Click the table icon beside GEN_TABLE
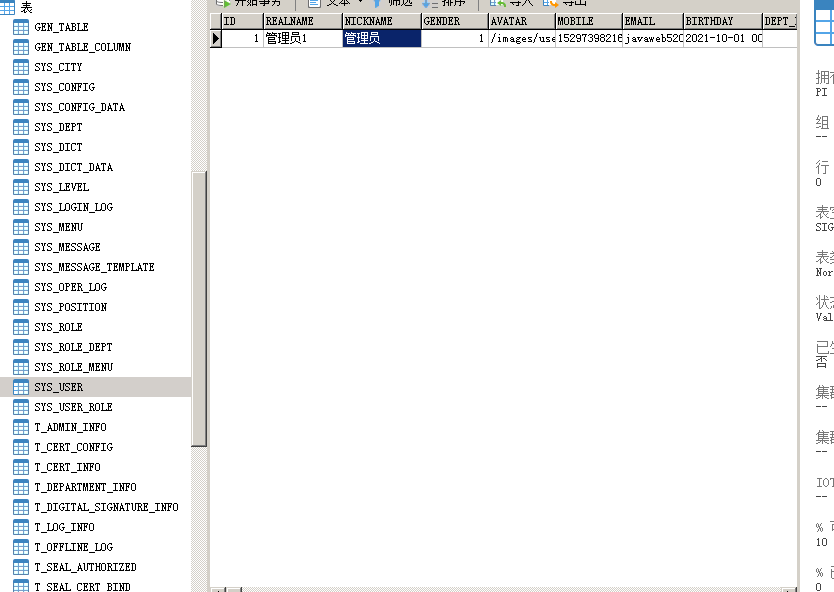This screenshot has width=834, height=592. (x=21, y=27)
